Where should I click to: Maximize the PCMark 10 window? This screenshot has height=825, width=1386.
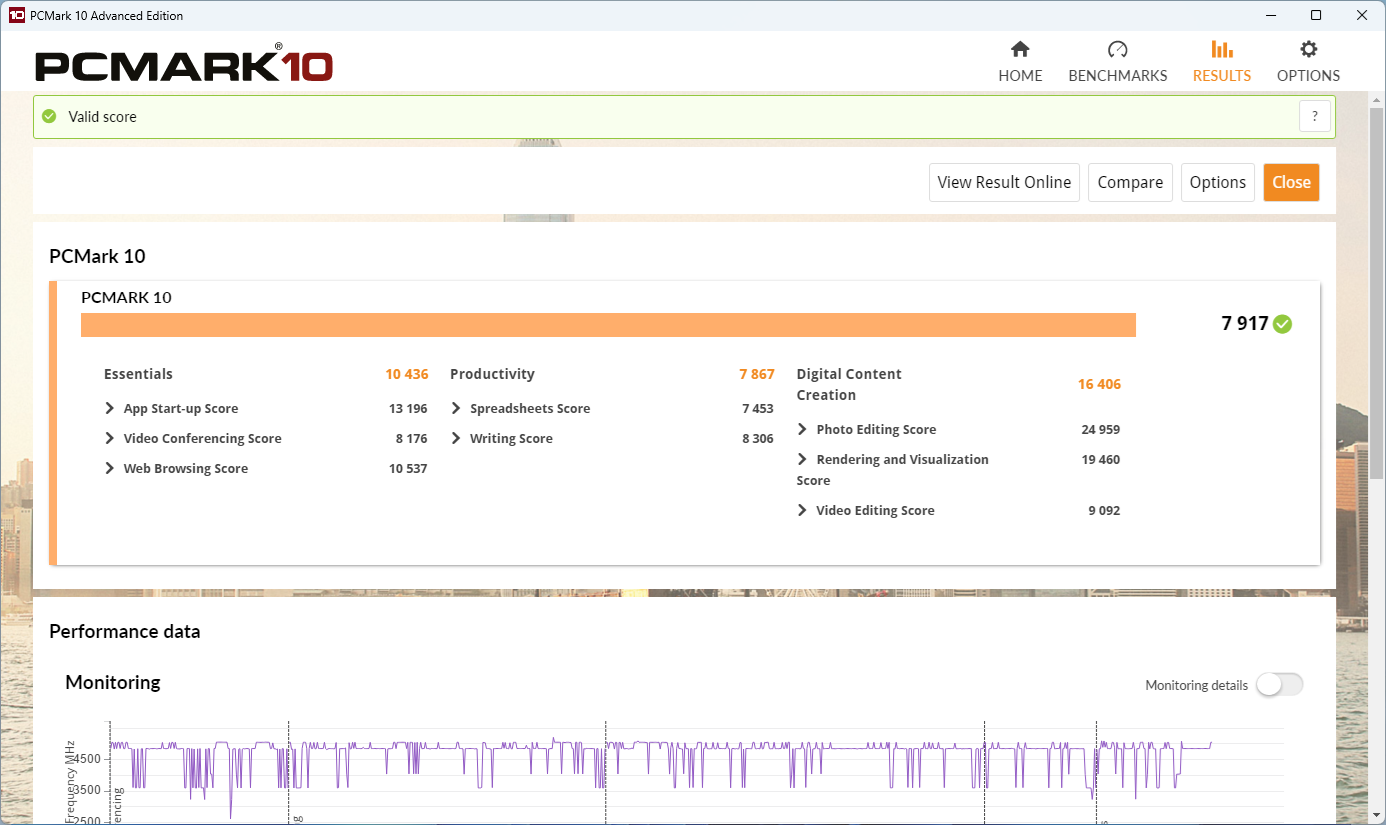tap(1316, 15)
